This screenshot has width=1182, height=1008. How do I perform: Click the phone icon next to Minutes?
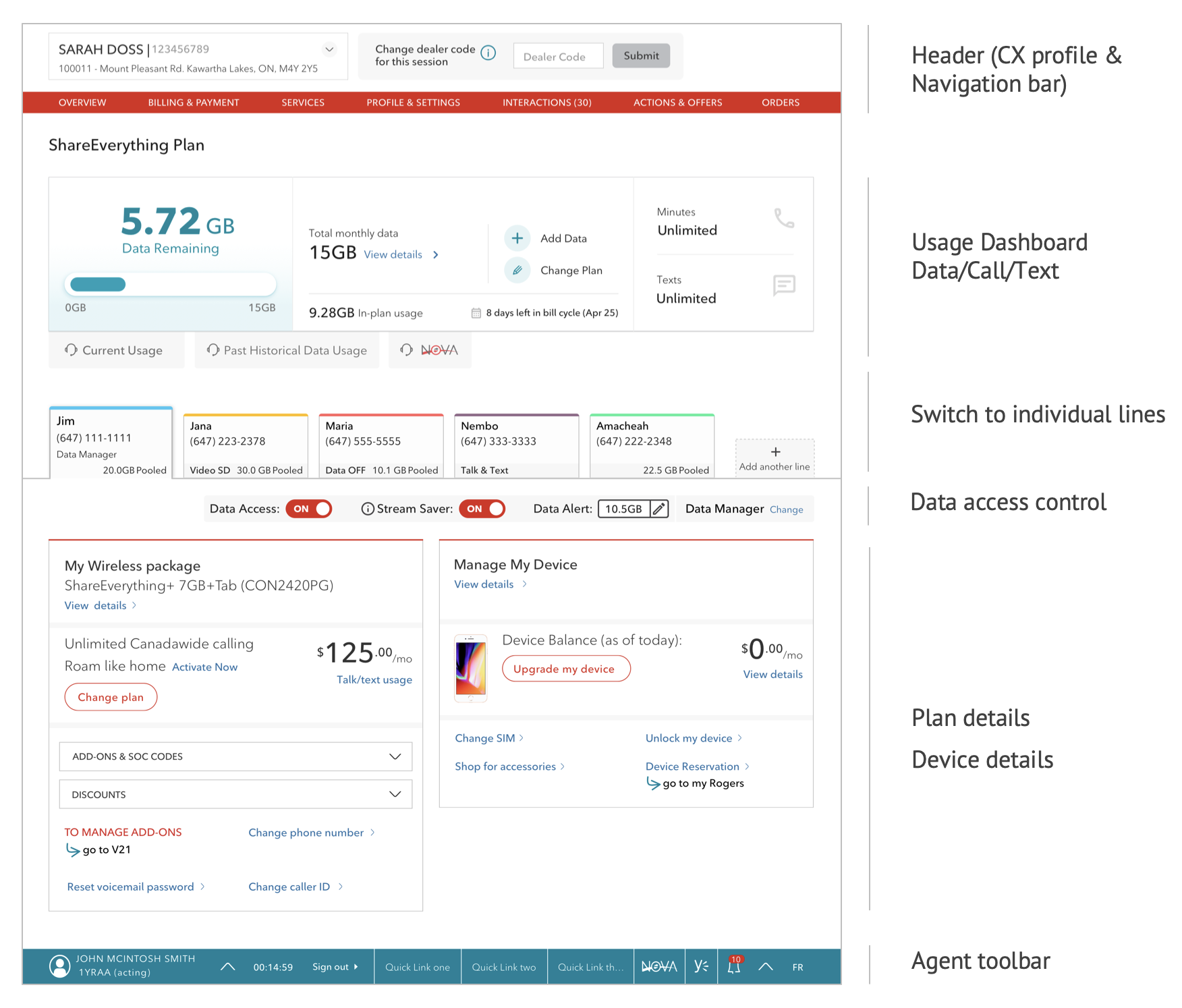784,218
